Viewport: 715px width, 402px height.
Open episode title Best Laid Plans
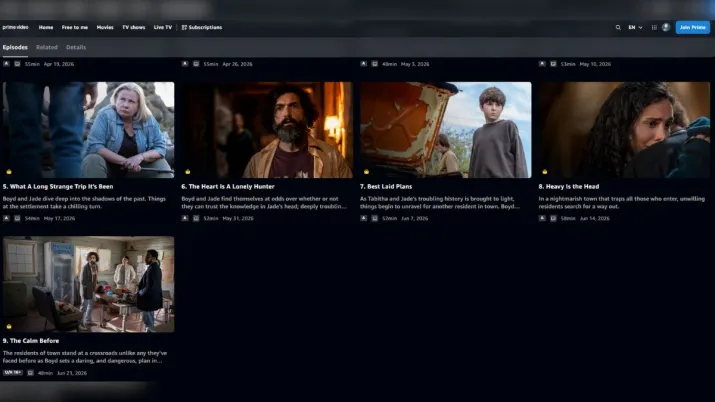tap(386, 186)
